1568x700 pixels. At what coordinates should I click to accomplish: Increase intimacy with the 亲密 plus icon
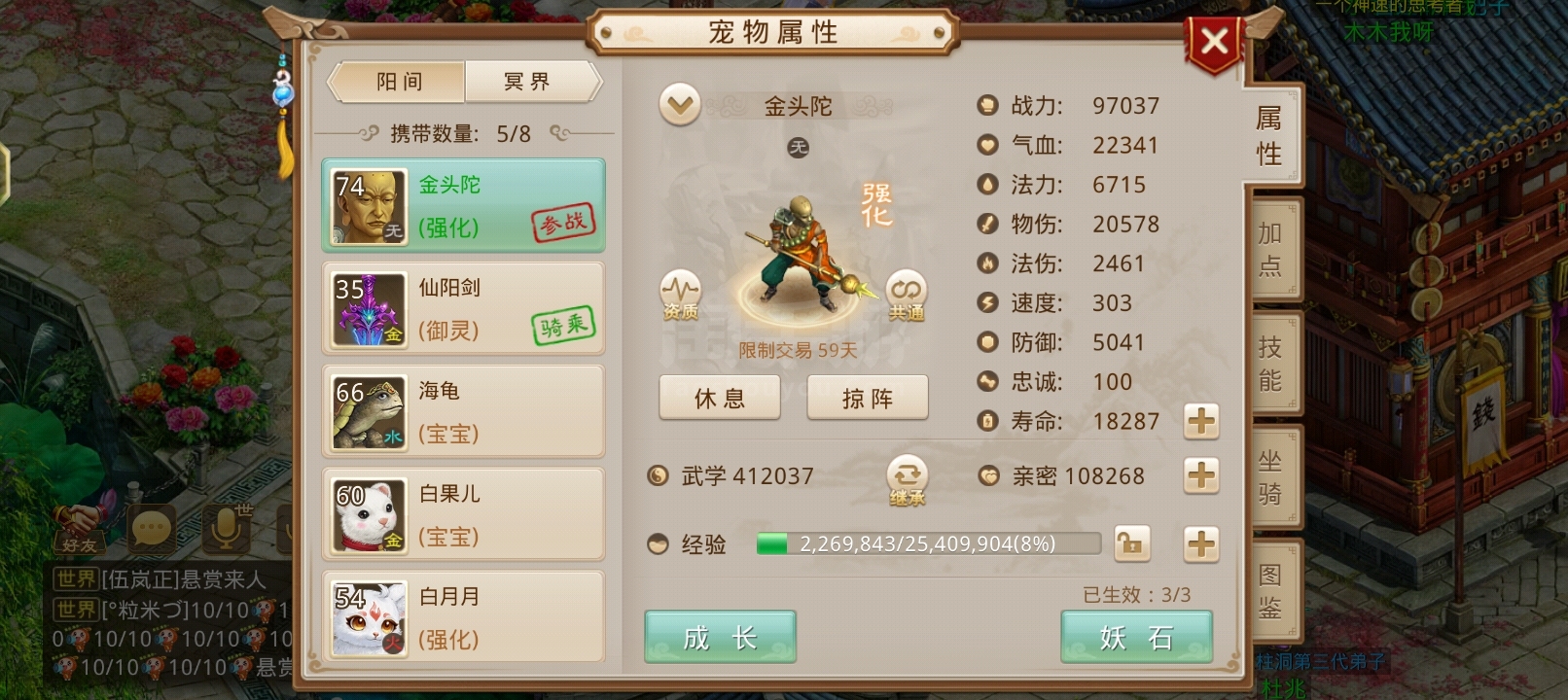(x=1201, y=475)
